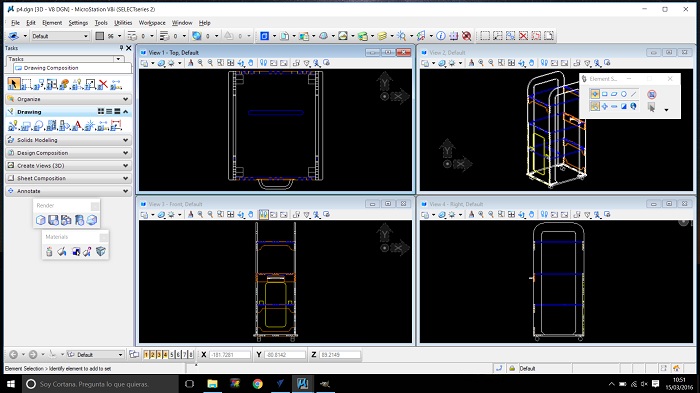The height and width of the screenshot is (393, 700).
Task: Select the Element Selection arrow tool in Tasks
Action: coord(13,84)
